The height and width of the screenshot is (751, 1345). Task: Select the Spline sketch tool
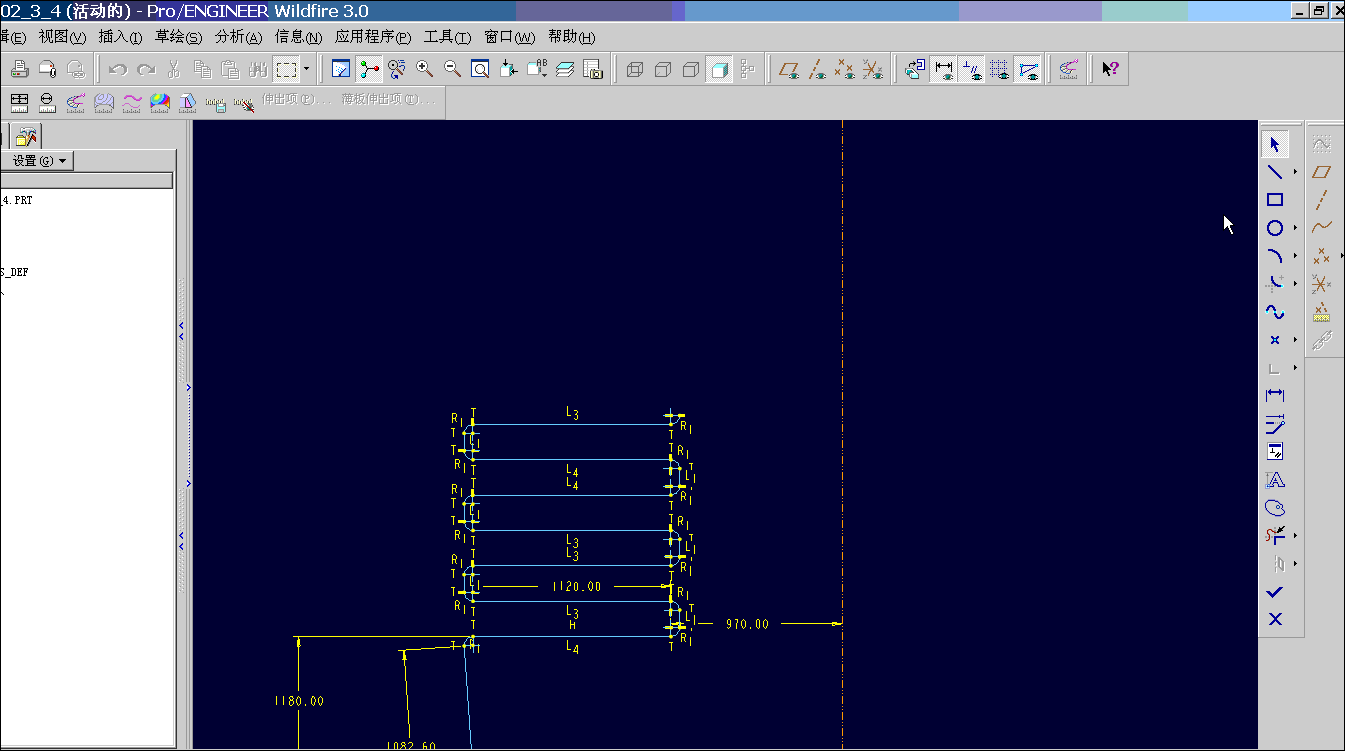point(1275,312)
